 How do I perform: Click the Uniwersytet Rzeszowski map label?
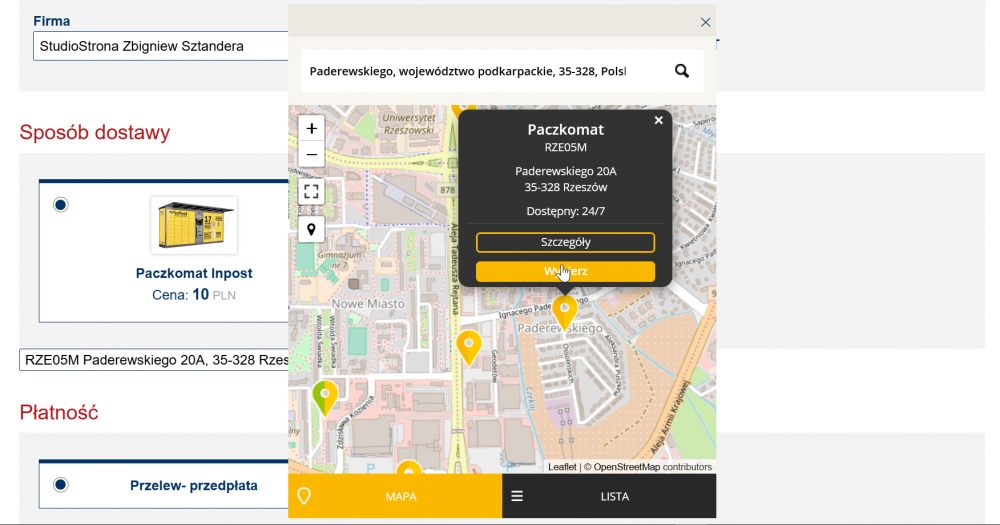coord(409,124)
